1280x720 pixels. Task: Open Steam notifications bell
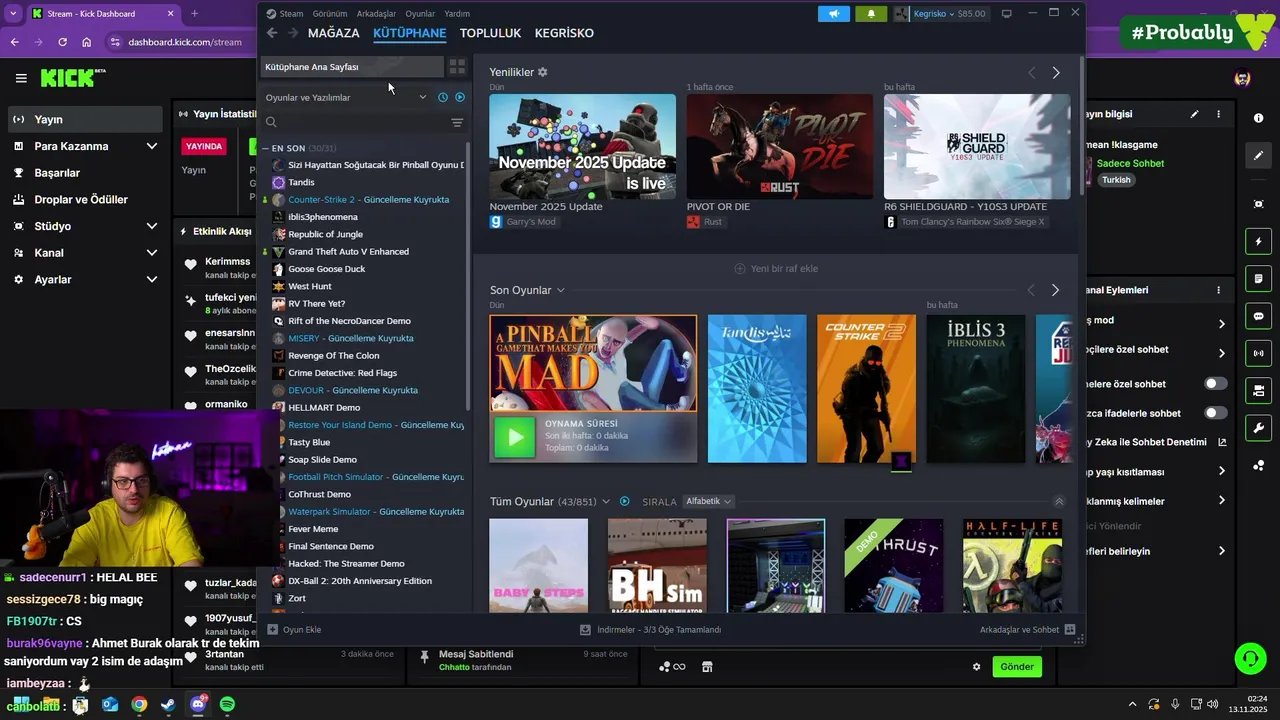tap(871, 14)
